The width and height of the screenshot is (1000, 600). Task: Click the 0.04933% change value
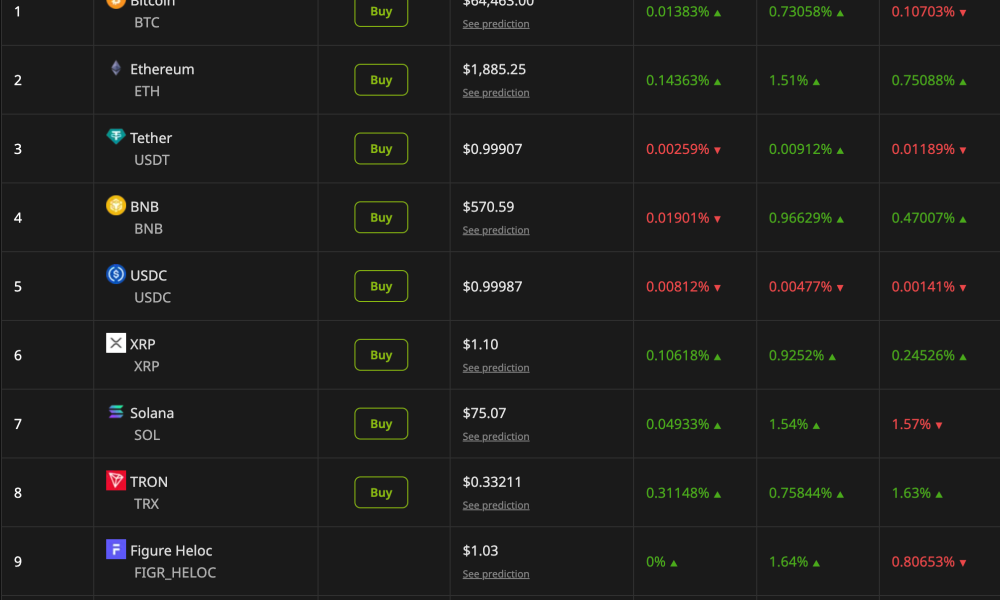[677, 424]
